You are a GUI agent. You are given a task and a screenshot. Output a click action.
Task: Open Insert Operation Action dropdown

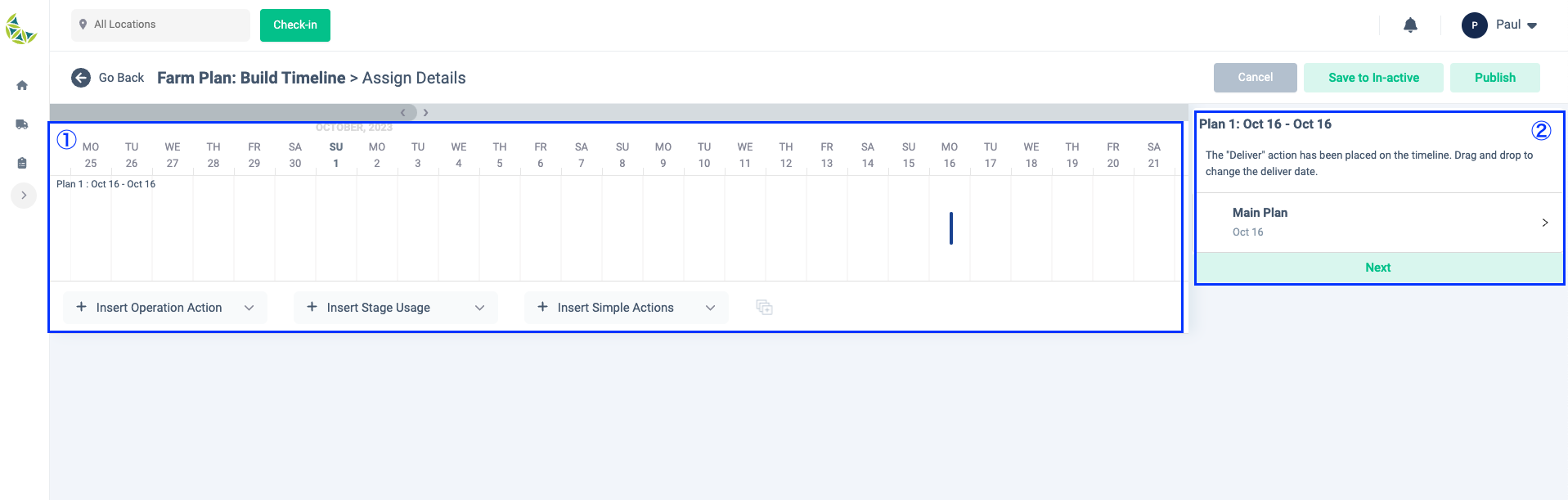click(165, 308)
